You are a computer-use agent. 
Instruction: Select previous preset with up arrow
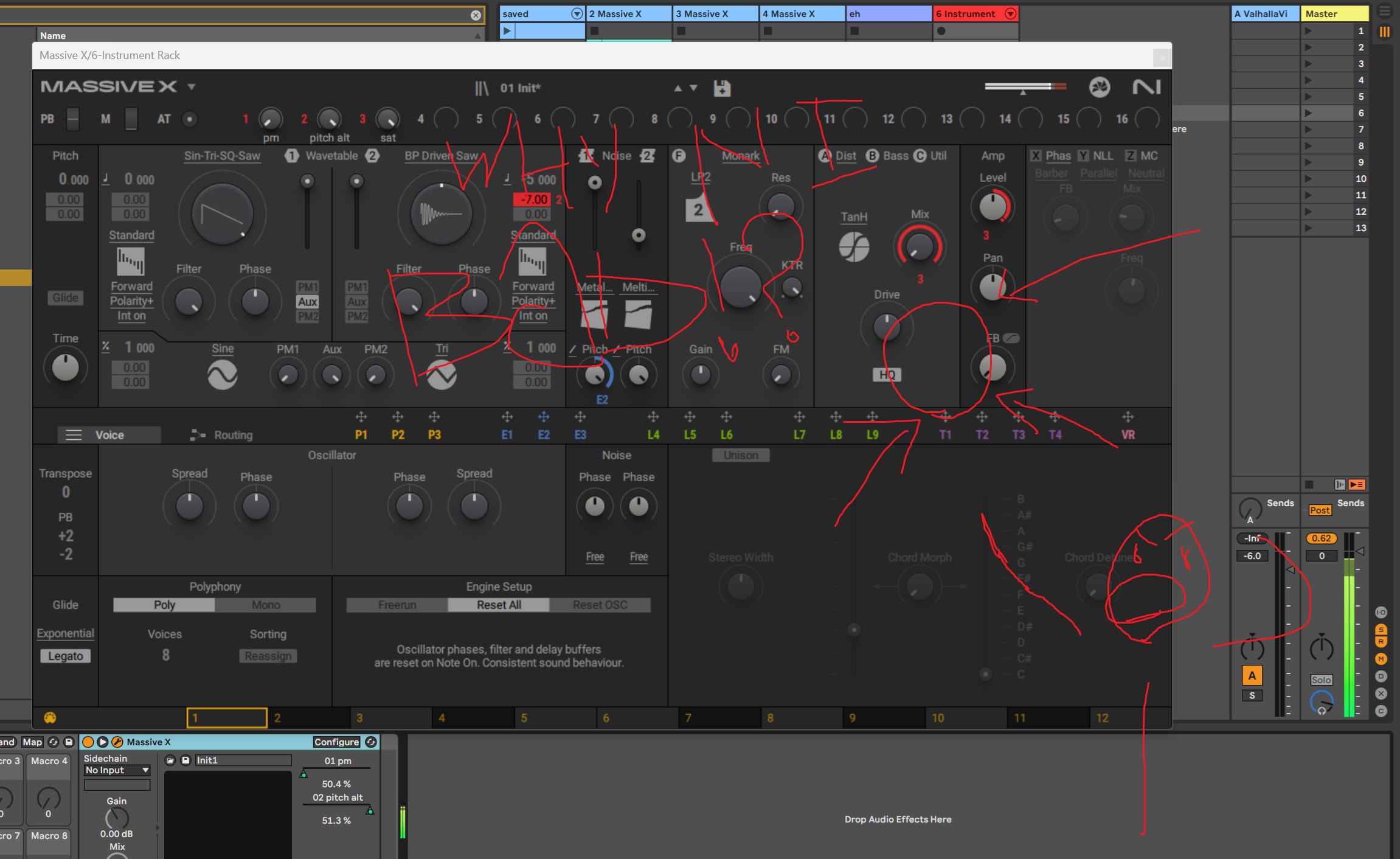[677, 88]
